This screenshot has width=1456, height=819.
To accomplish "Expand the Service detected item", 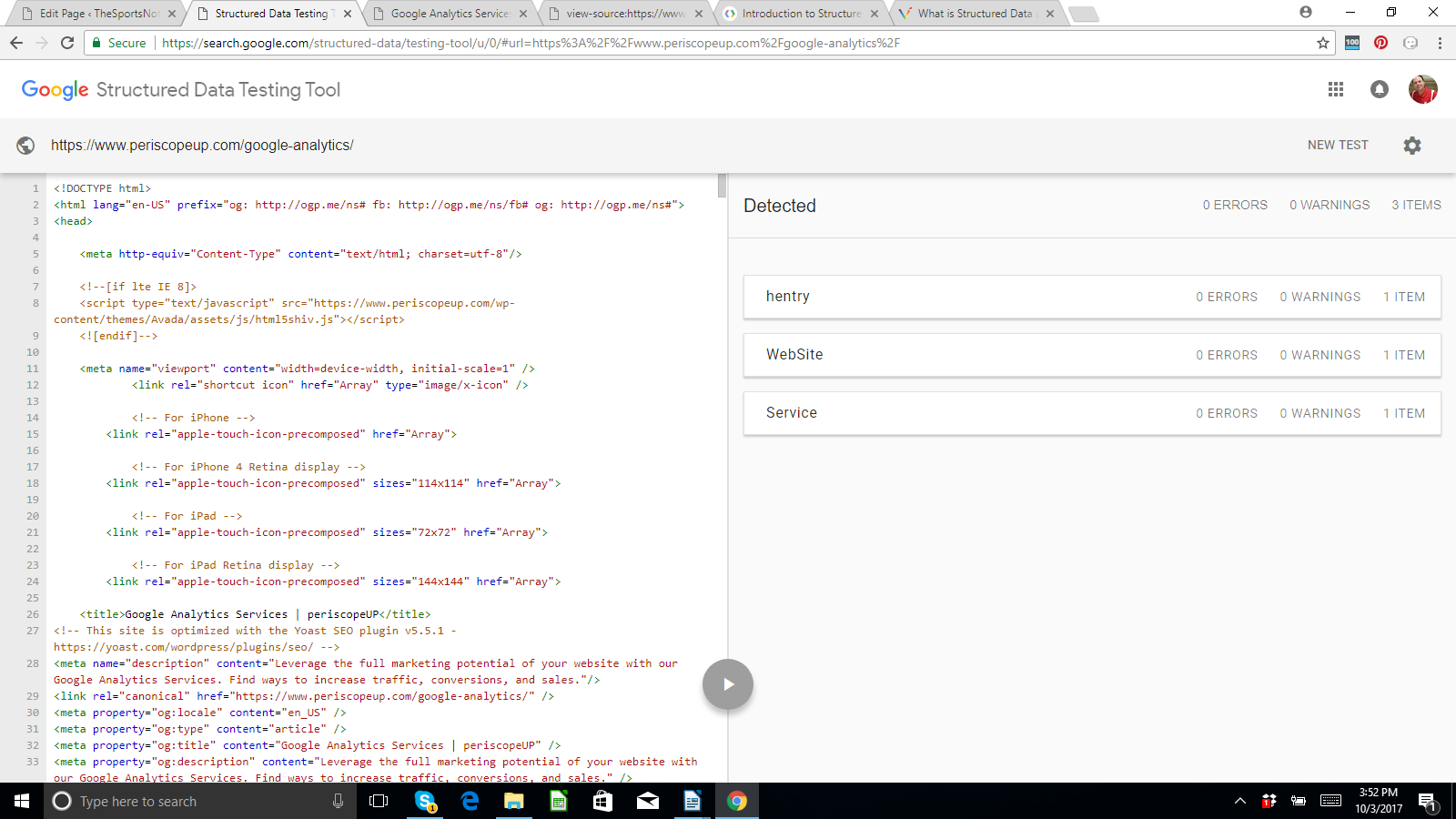I will (x=1092, y=413).
